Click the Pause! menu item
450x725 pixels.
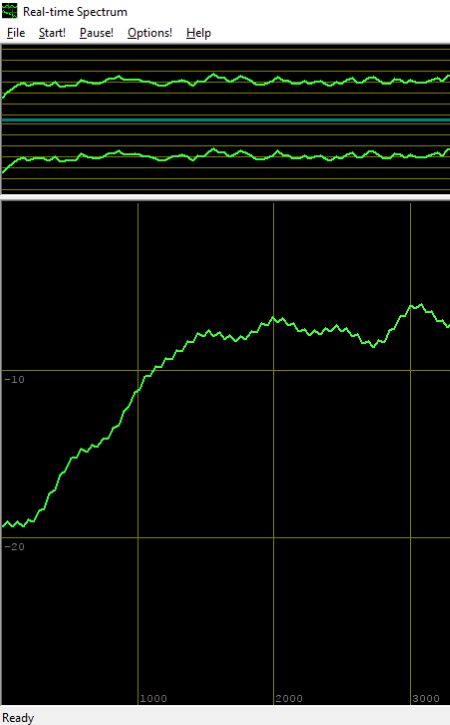(96, 33)
